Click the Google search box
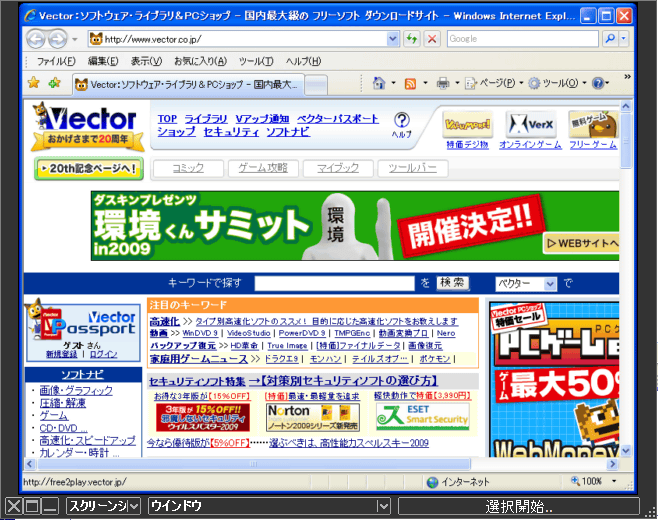Screen dimensions: 658x520 (522, 39)
